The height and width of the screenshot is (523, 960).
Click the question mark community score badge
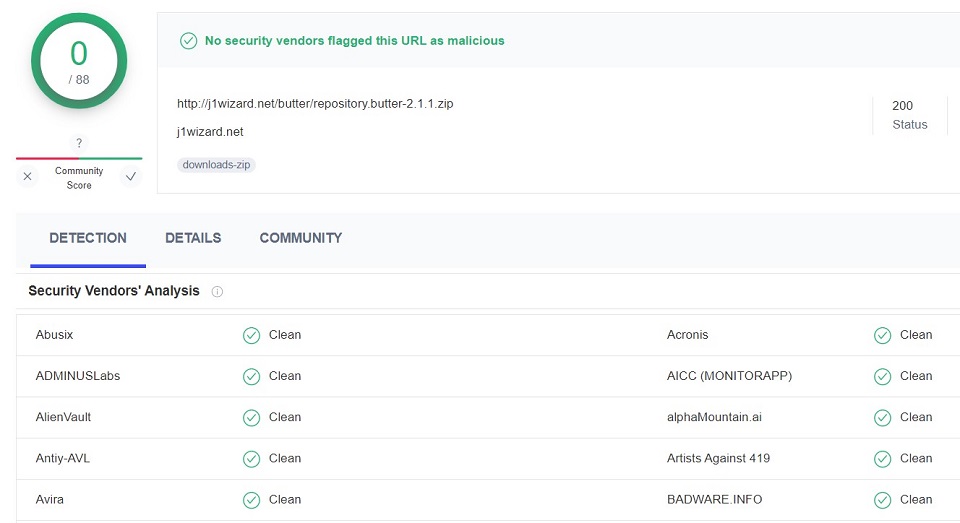(x=79, y=143)
